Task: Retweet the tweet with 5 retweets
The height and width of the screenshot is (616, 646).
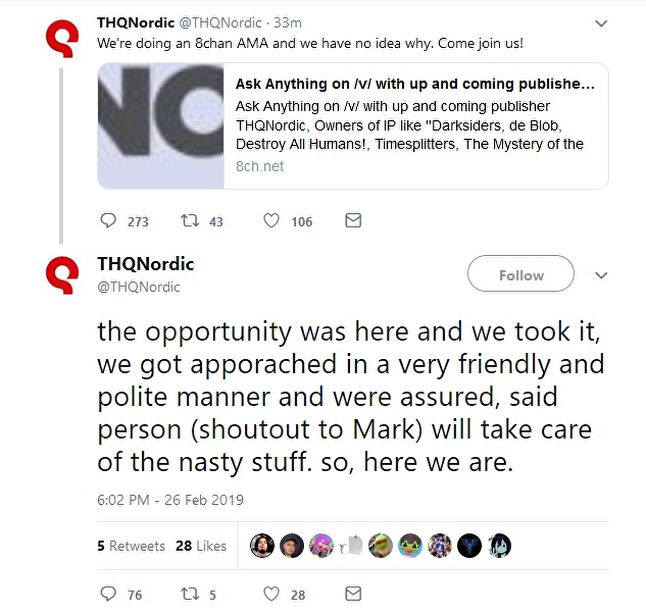Action: click(190, 594)
